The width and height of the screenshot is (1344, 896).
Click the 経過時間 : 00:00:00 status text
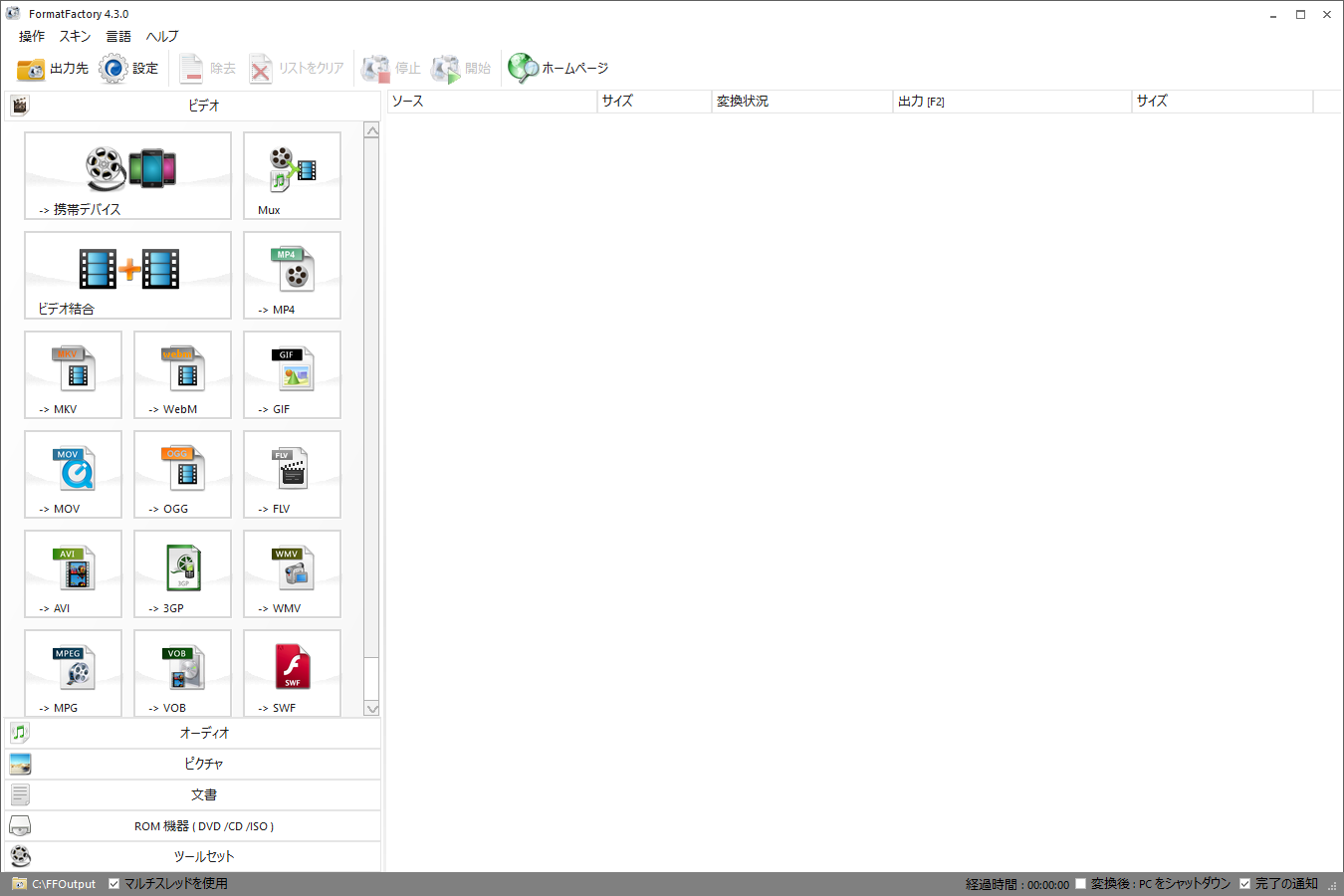coord(1017,884)
